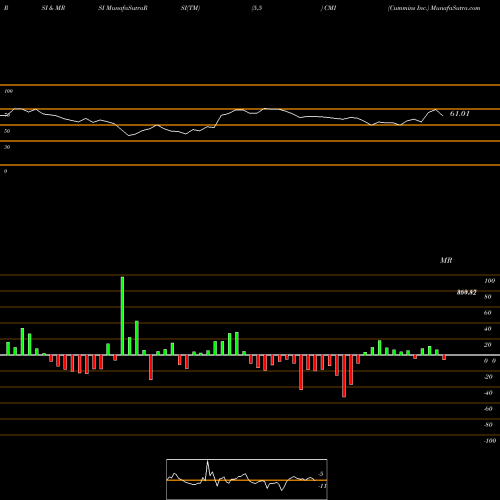Viewport: 500px width, 500px height.
Task: Click the 899.92 value in MR panel
Action: [x=466, y=292]
